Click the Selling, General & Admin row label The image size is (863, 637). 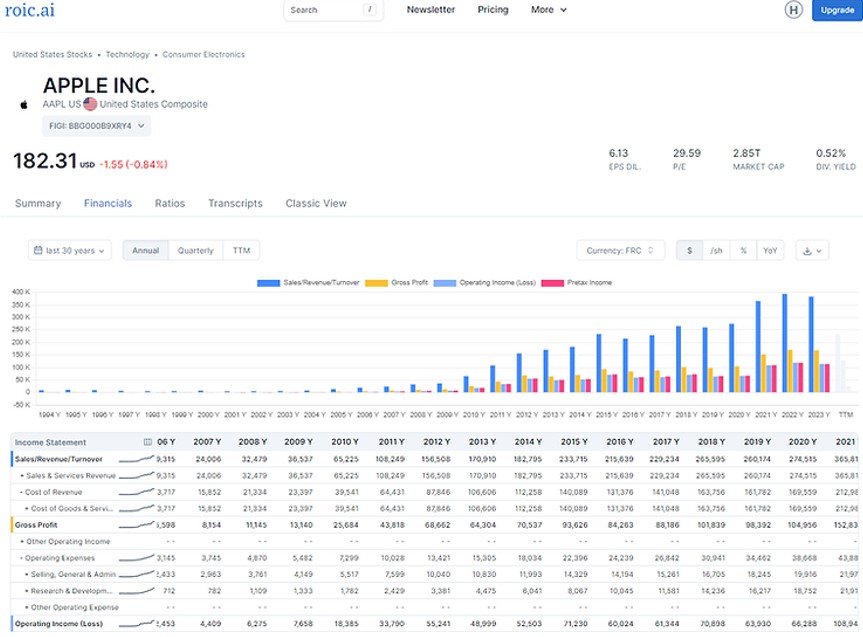[x=73, y=574]
